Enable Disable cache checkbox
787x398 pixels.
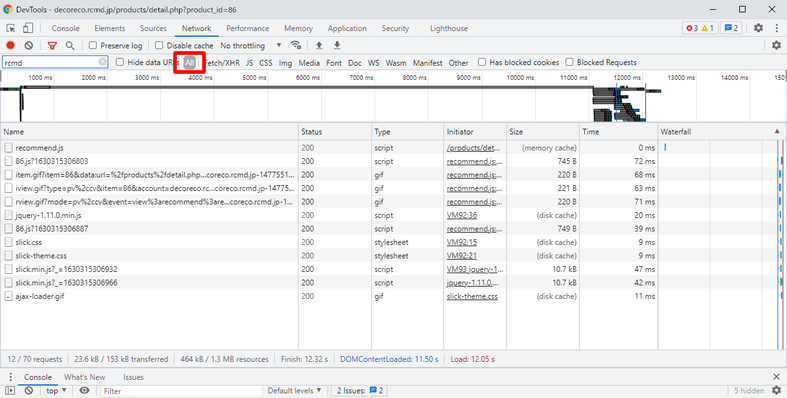coord(159,45)
